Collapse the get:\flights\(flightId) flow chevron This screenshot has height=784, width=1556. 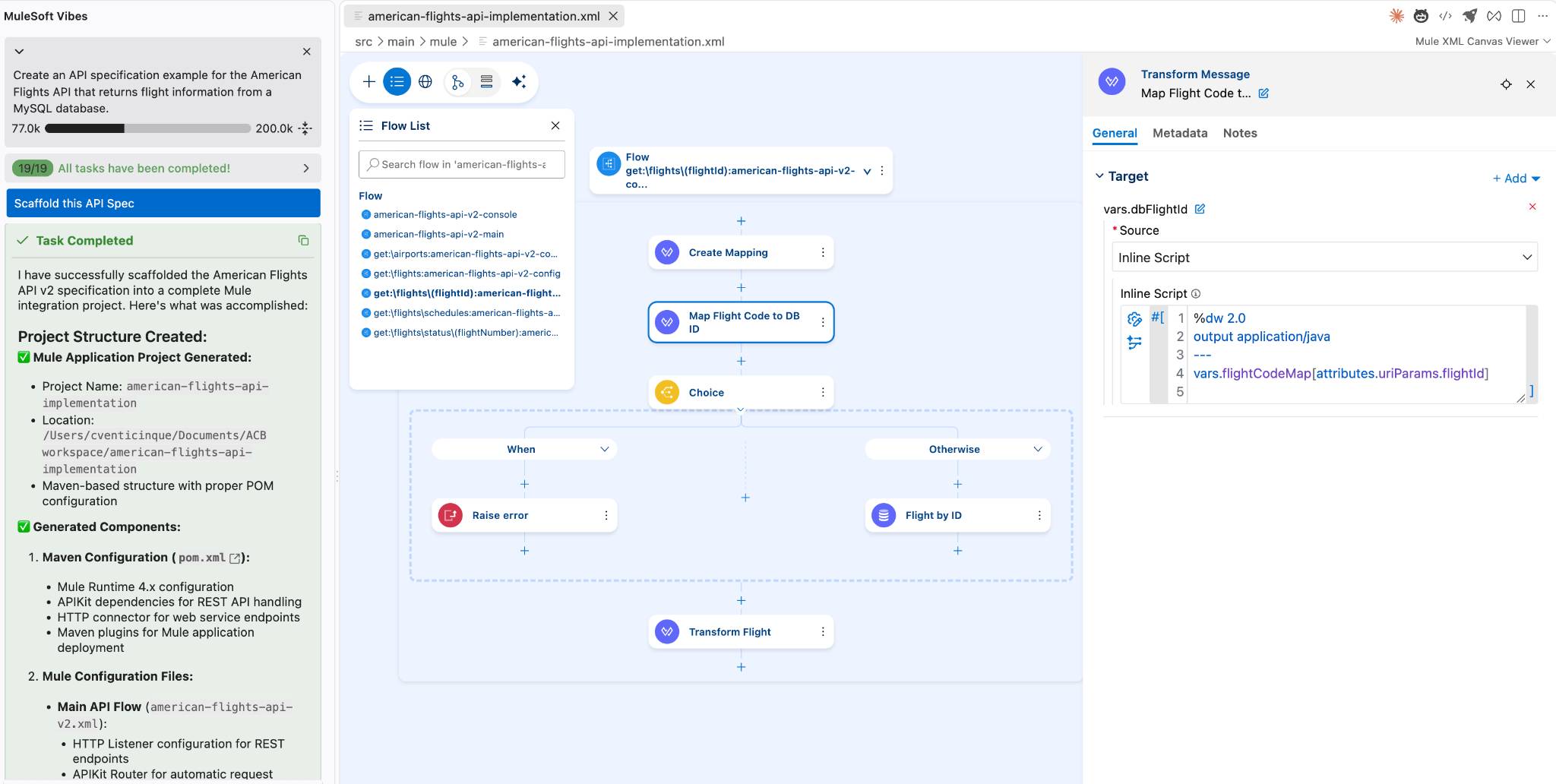(x=867, y=171)
